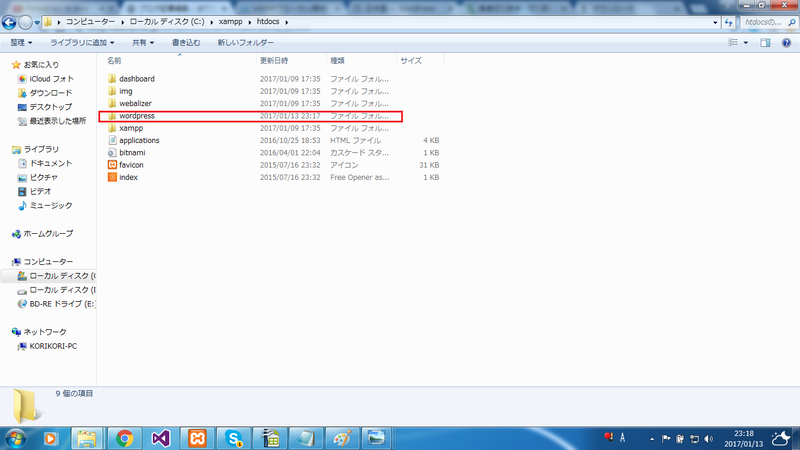Click the コンピューター breadcrumb in address bar
This screenshot has height=450, width=800.
coord(90,22)
